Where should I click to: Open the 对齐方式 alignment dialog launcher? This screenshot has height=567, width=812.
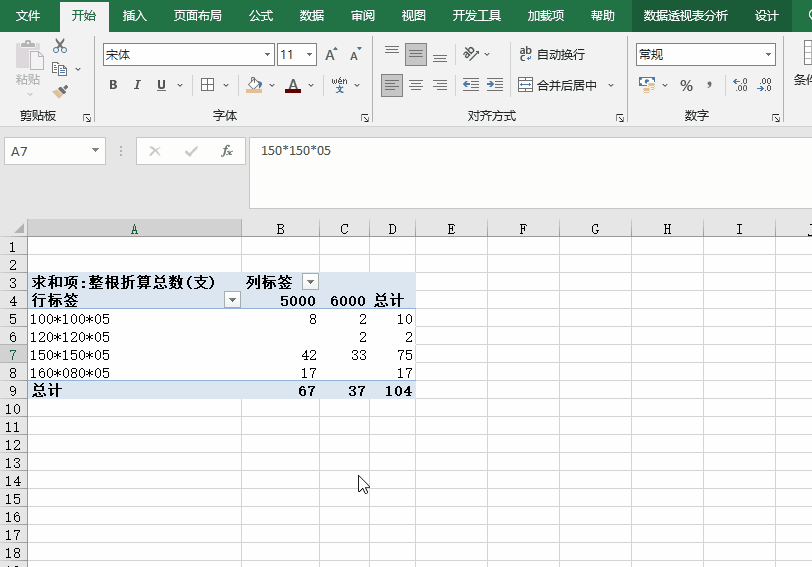(619, 118)
